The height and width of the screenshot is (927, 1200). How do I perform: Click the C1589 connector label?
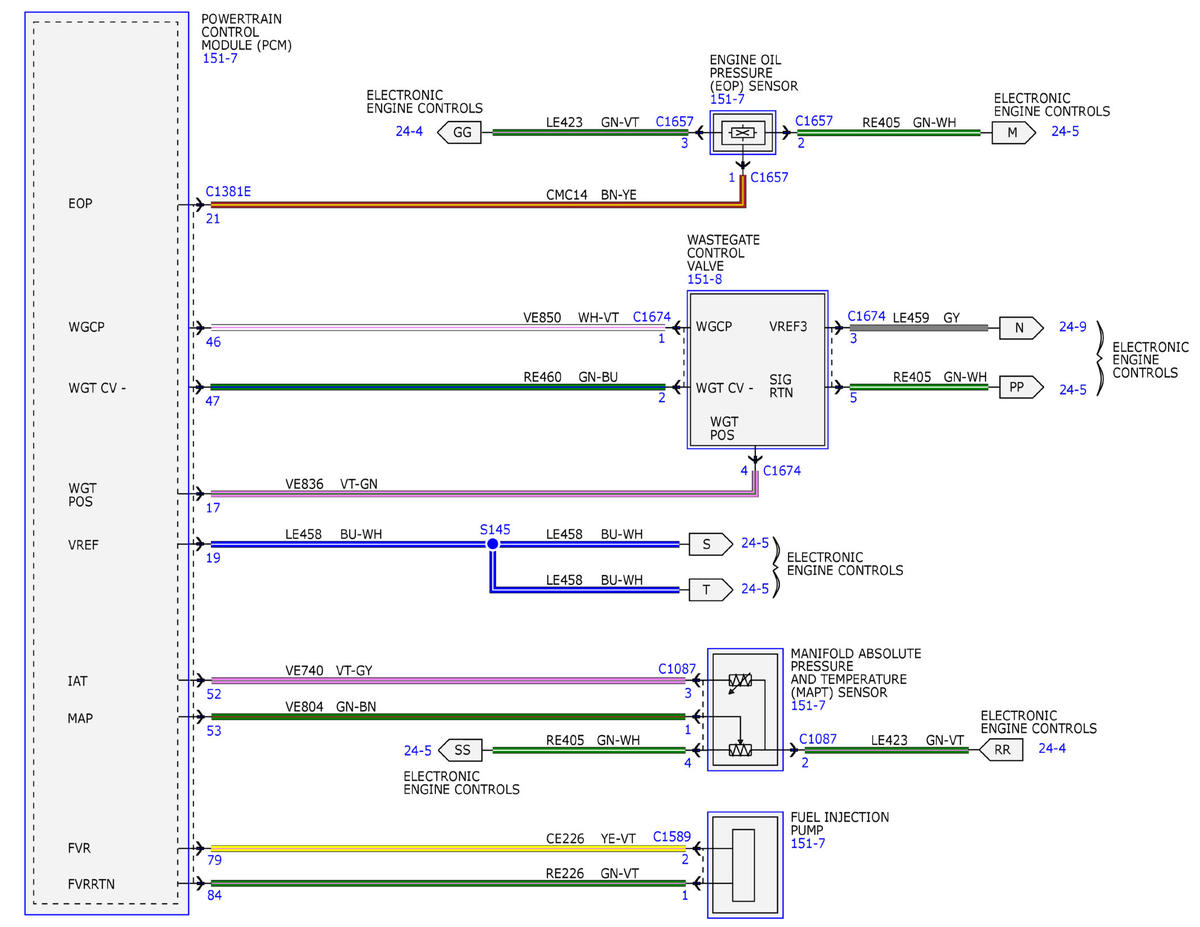pos(673,836)
